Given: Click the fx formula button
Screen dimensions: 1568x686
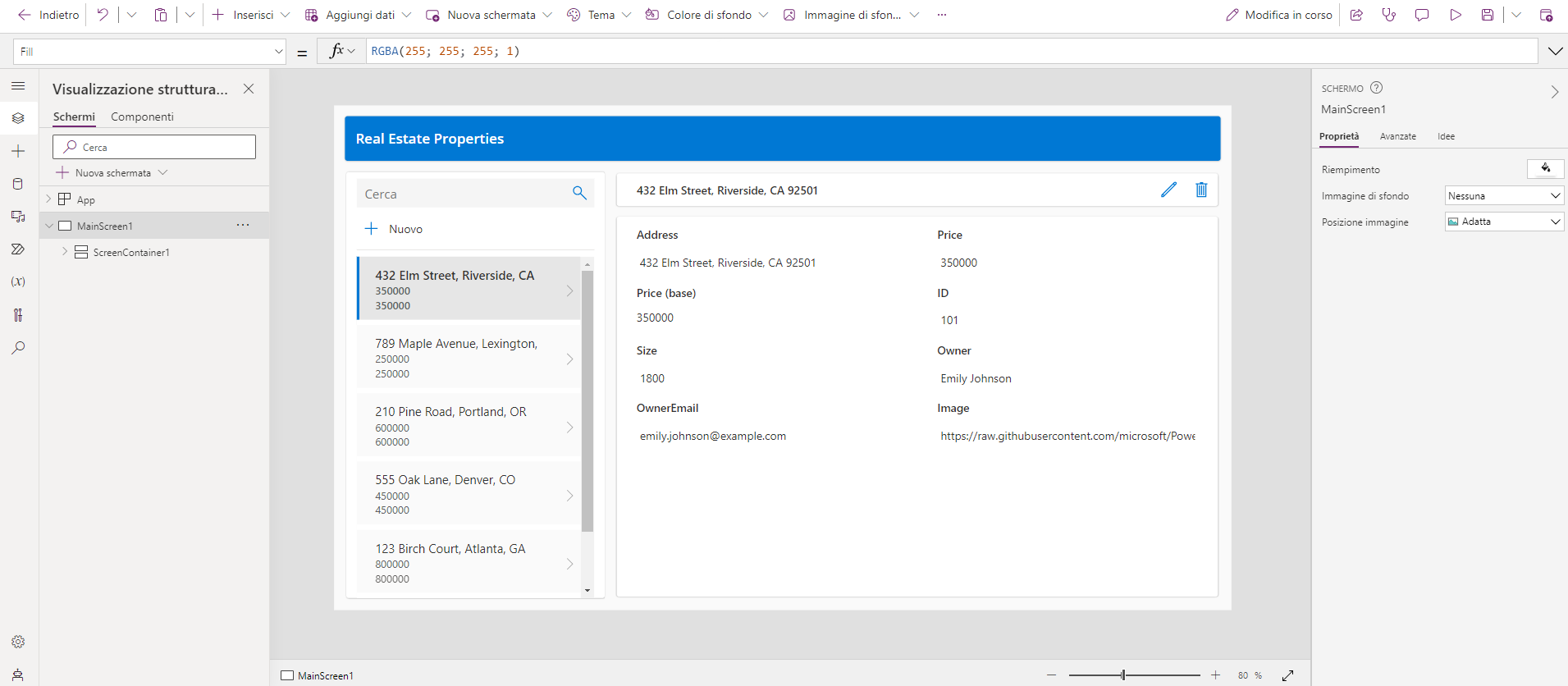Looking at the screenshot, I should [x=341, y=51].
